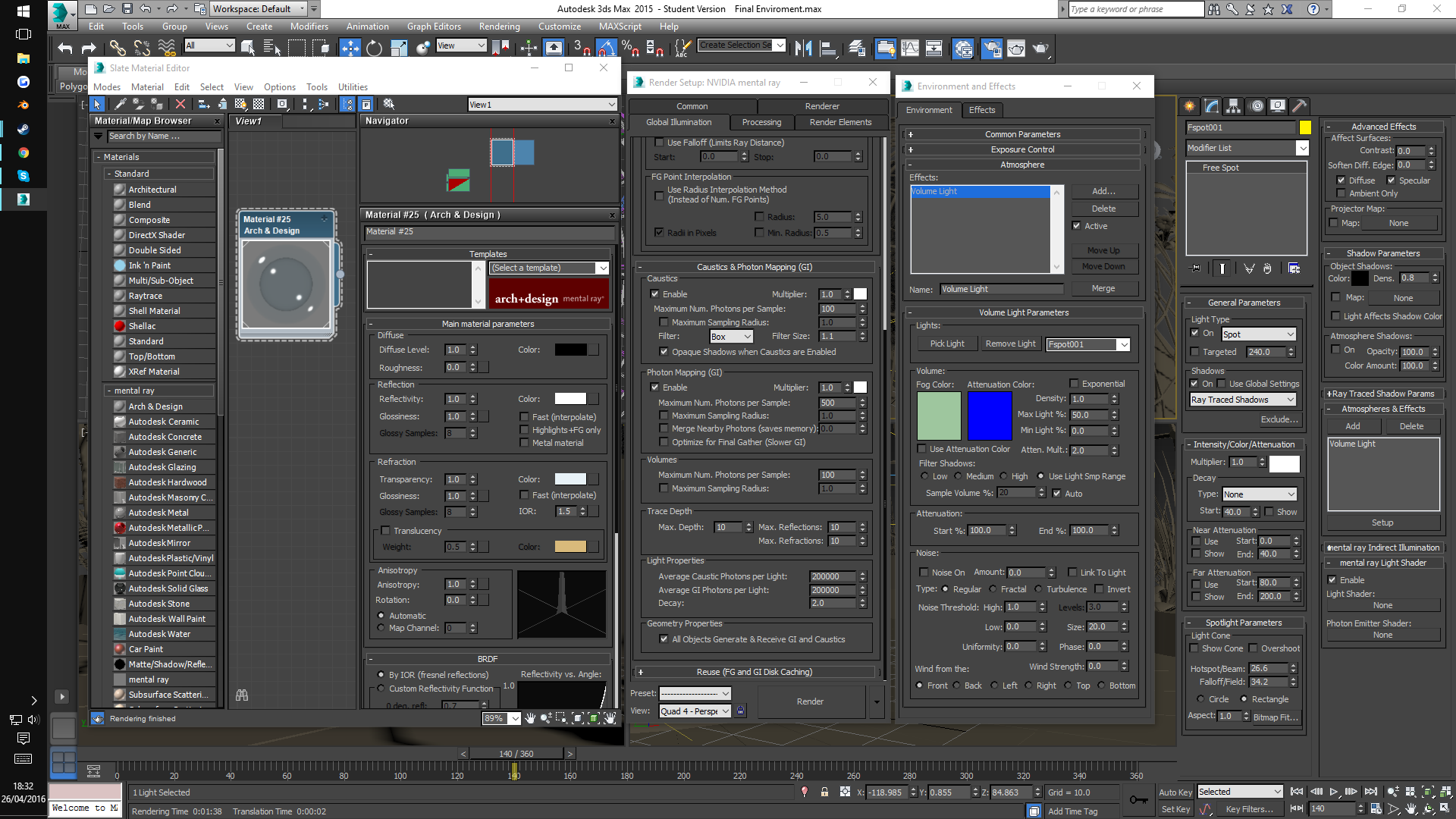
Task: Click Go to Start playback control
Action: point(1297,792)
